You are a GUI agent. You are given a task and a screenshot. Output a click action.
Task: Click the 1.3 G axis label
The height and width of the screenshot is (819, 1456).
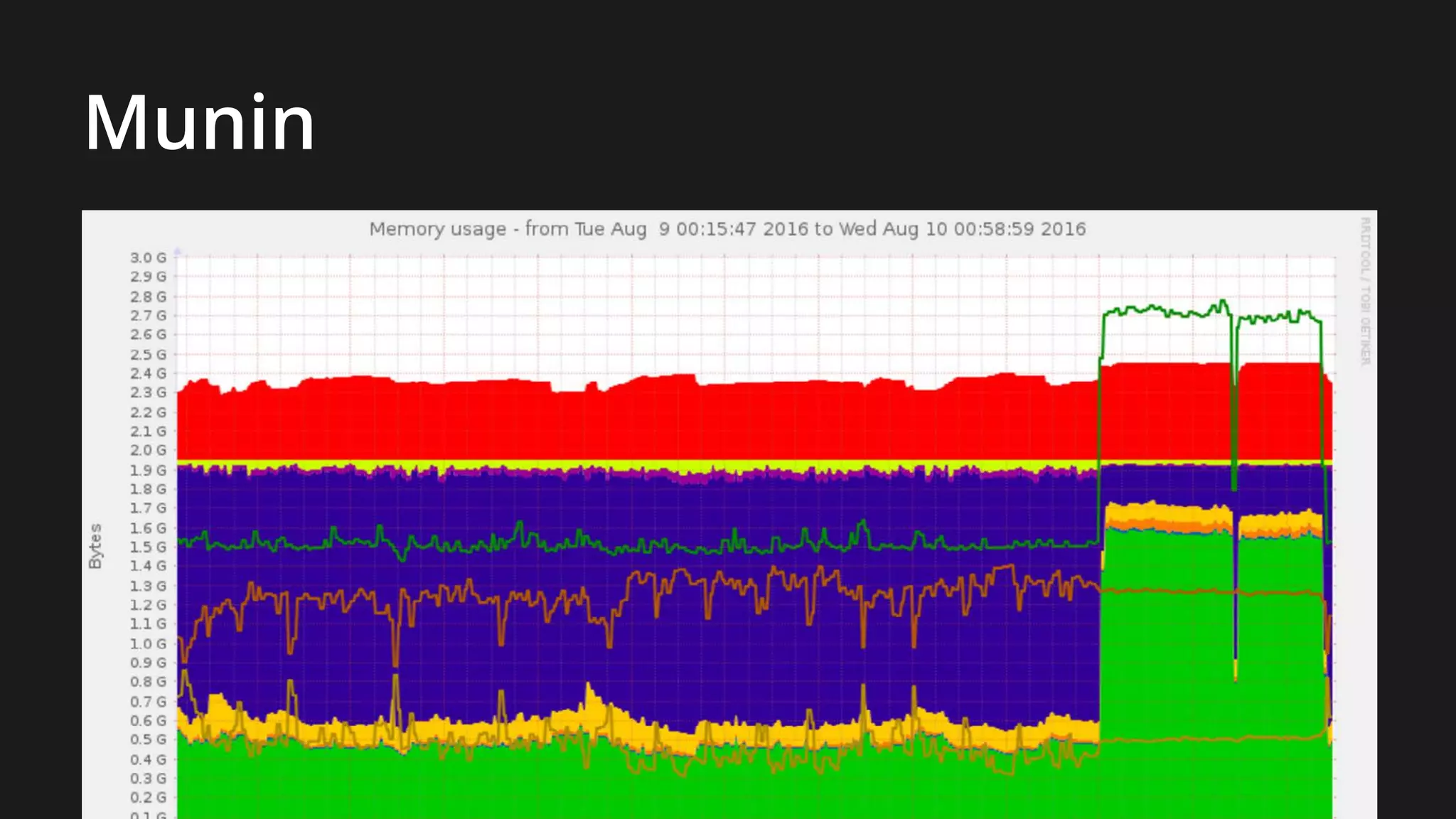(x=148, y=586)
